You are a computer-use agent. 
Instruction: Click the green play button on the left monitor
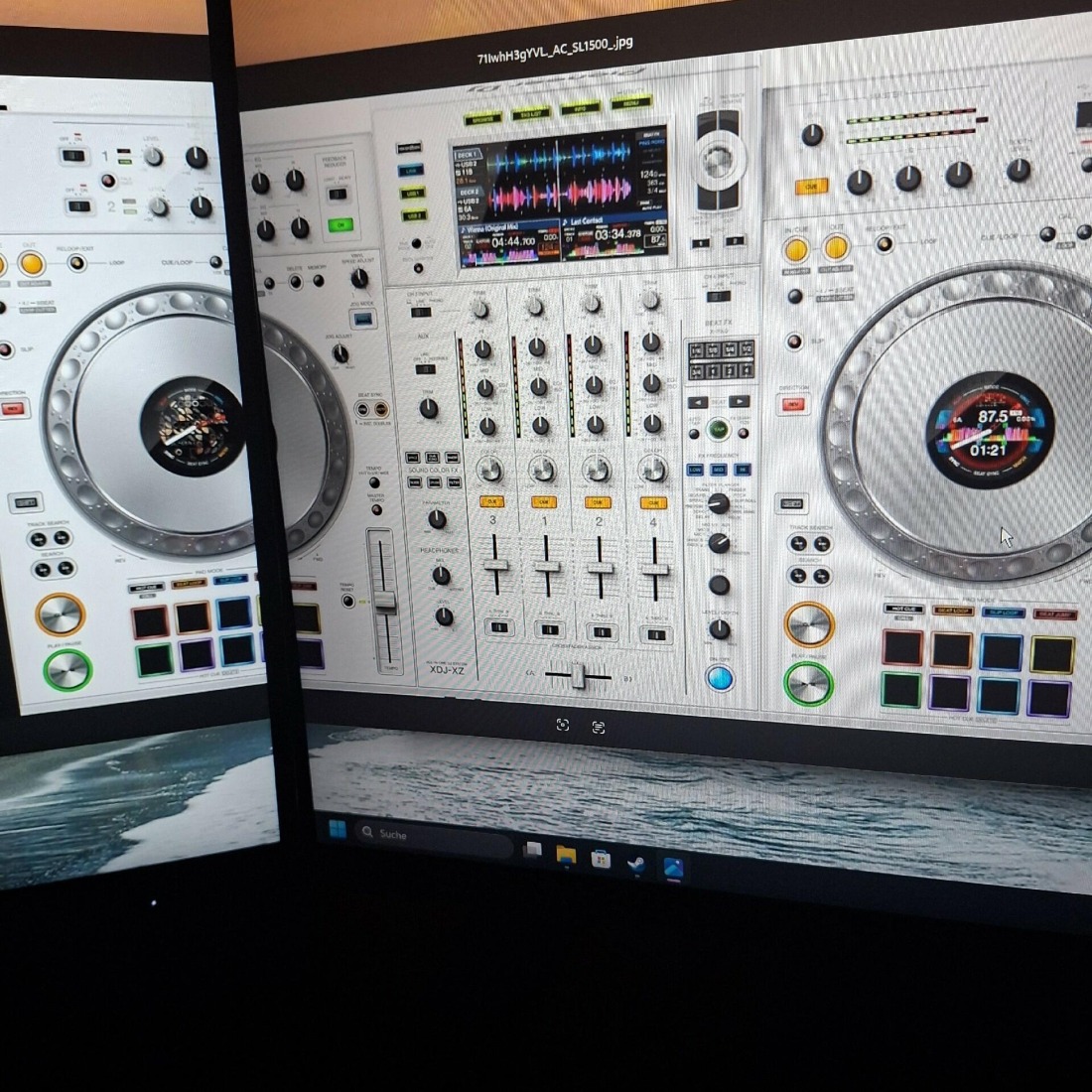[x=68, y=671]
